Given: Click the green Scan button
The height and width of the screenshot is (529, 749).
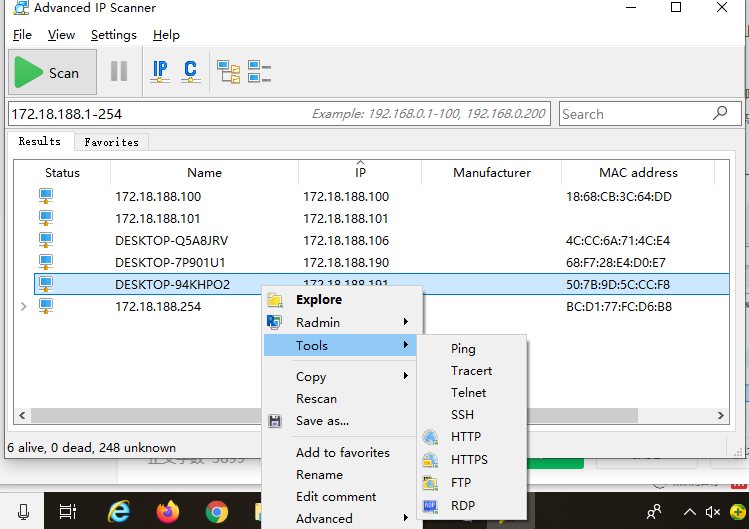Looking at the screenshot, I should (x=53, y=73).
